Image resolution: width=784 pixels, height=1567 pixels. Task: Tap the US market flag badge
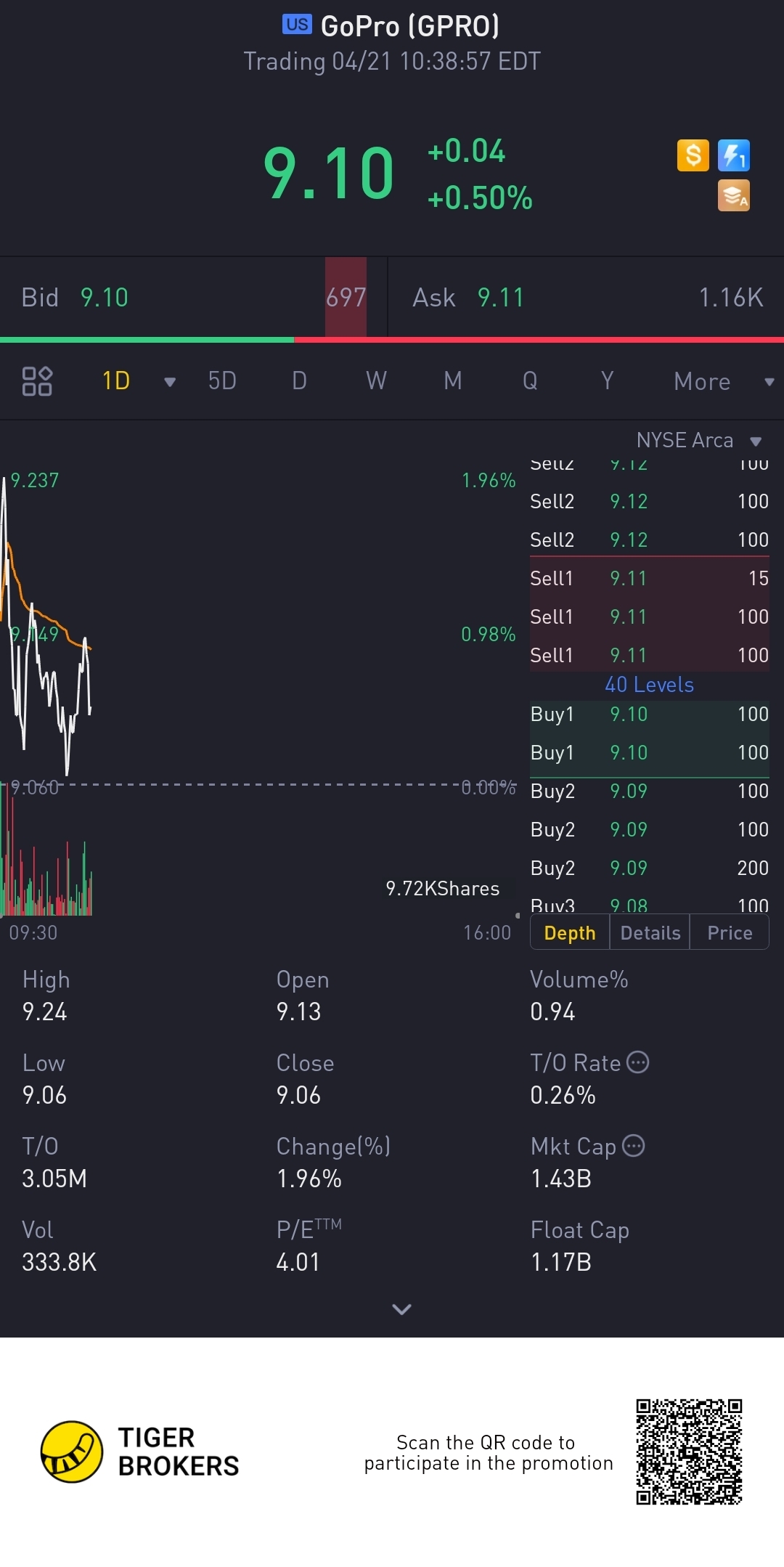[297, 25]
